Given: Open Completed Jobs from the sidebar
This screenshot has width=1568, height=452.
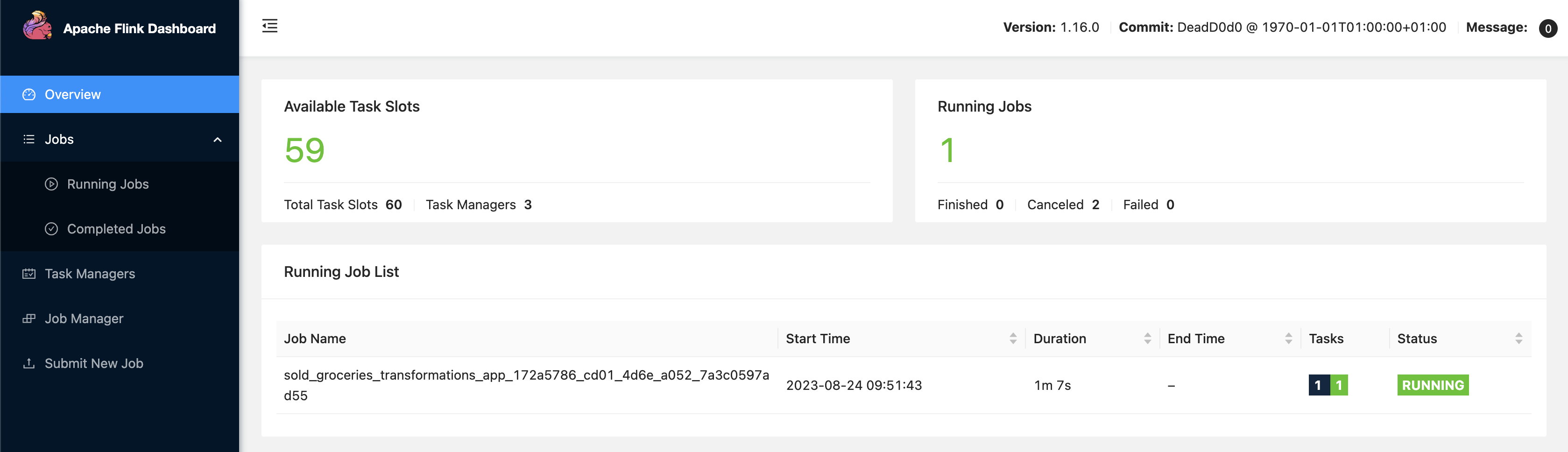Looking at the screenshot, I should point(116,229).
